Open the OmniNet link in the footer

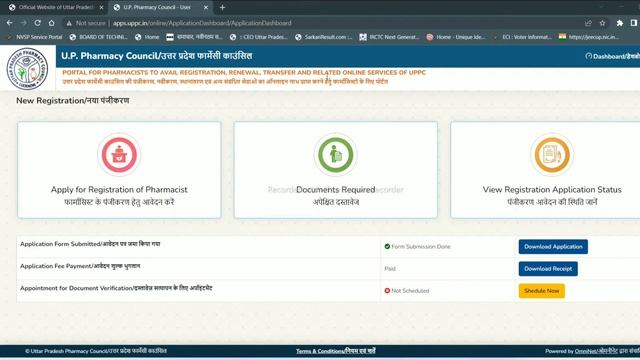[596, 351]
